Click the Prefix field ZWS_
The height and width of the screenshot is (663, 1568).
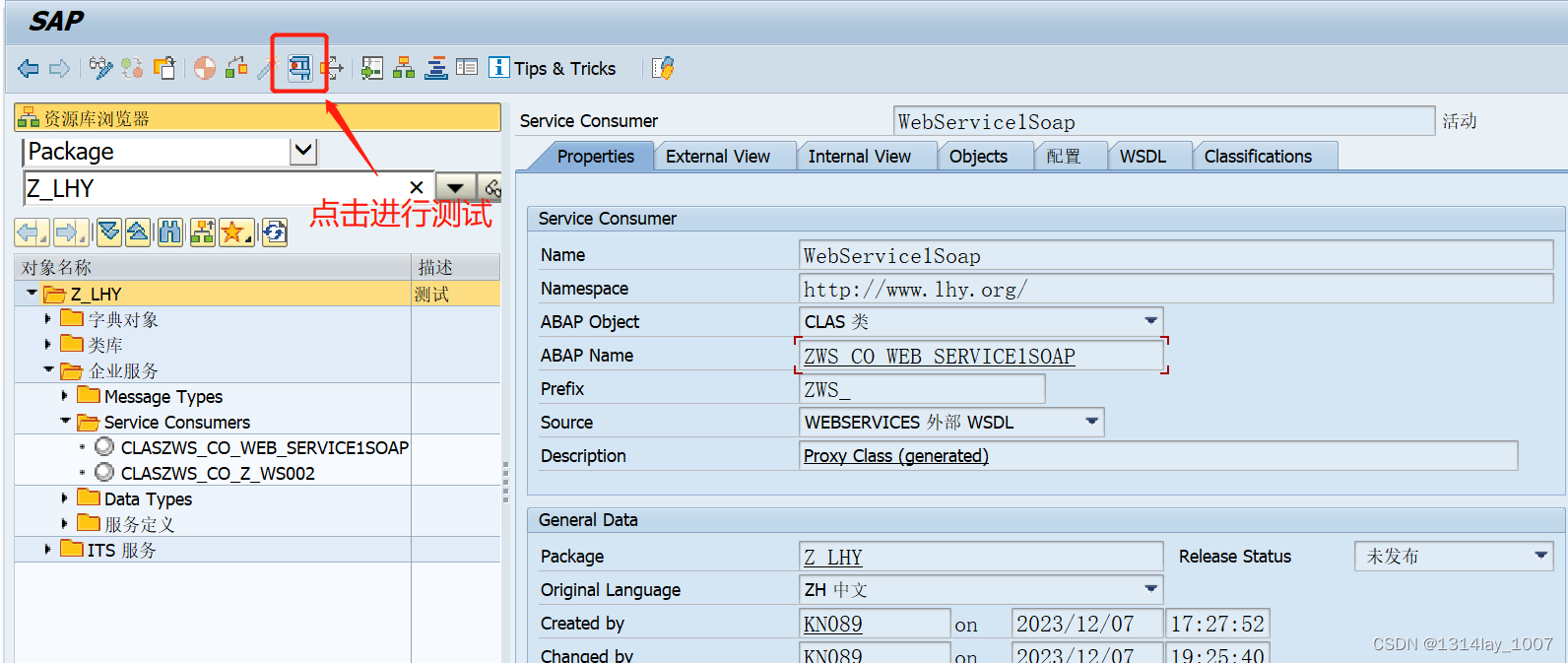point(922,389)
